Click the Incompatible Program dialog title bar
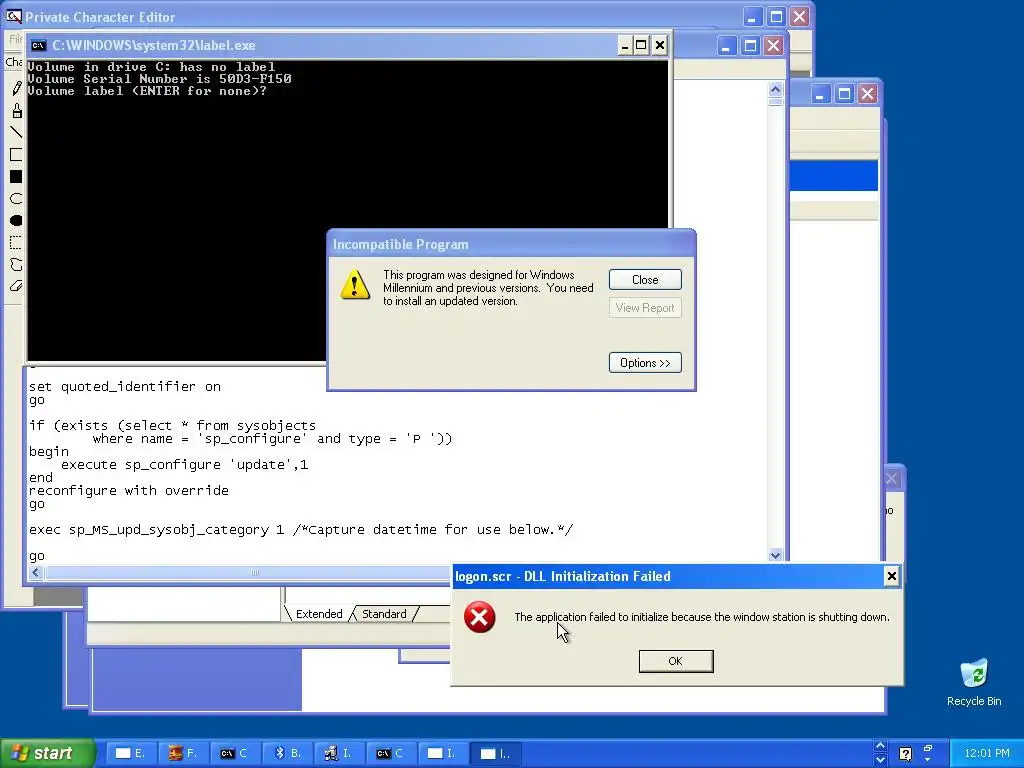 coord(511,244)
